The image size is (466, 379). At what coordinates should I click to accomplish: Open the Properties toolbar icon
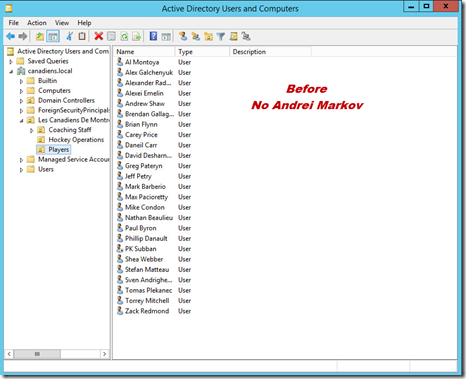pos(111,36)
